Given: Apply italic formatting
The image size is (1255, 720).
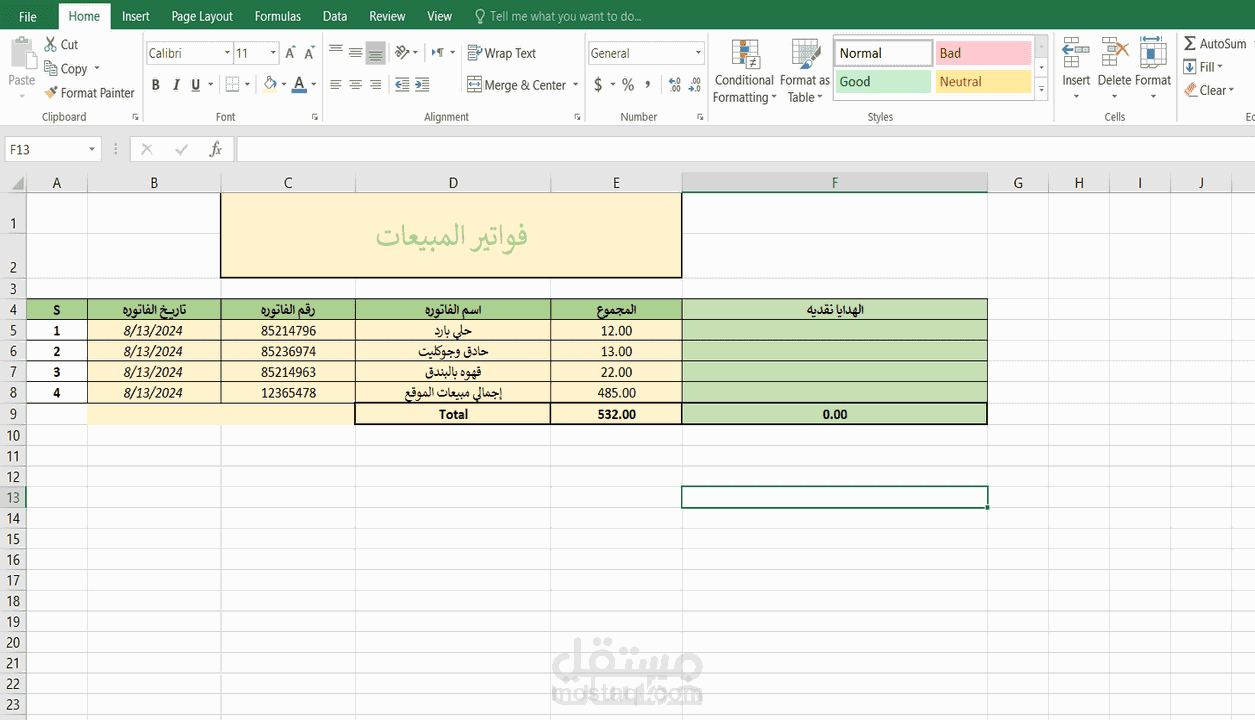Looking at the screenshot, I should [x=174, y=84].
